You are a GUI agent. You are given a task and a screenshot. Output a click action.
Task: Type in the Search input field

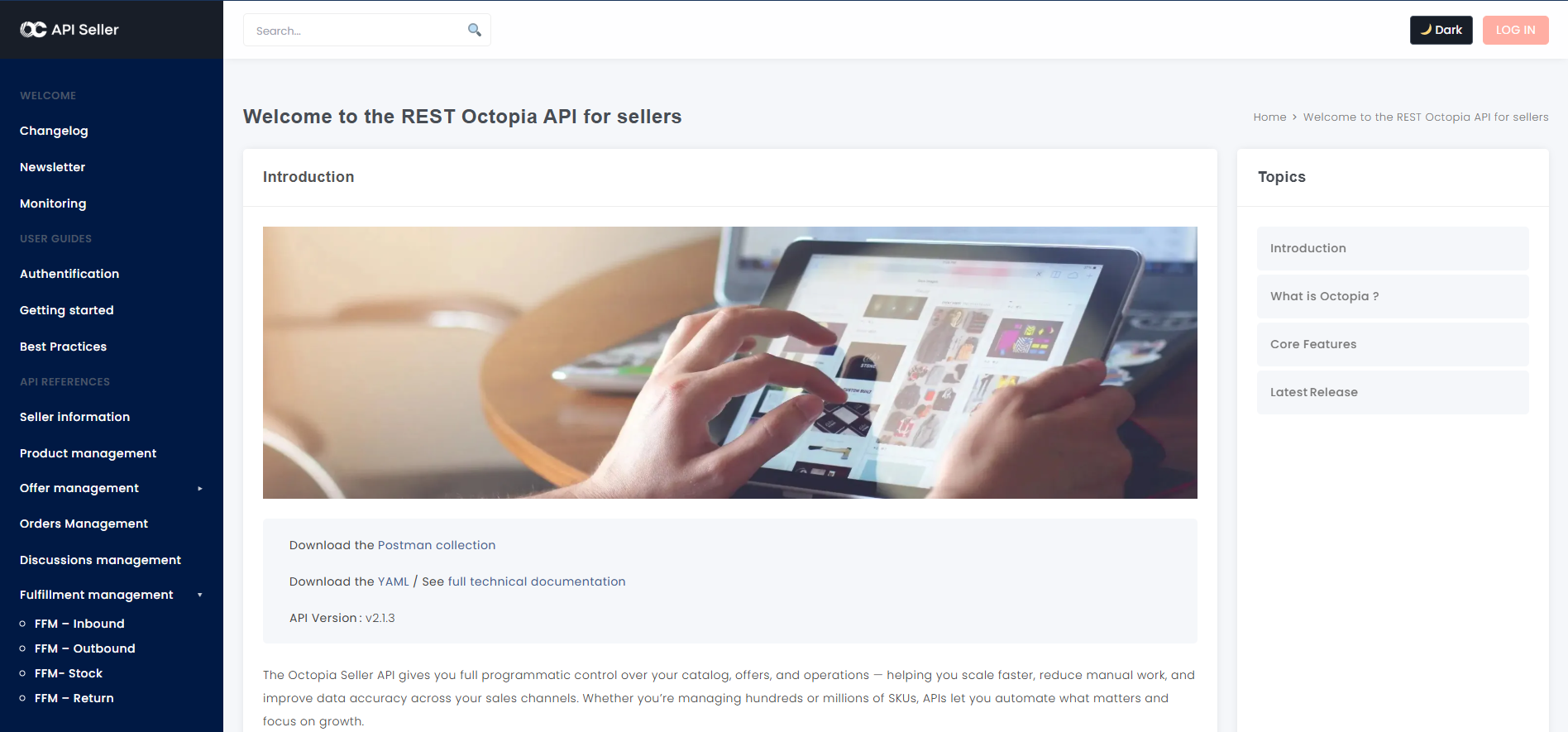pyautogui.click(x=356, y=31)
